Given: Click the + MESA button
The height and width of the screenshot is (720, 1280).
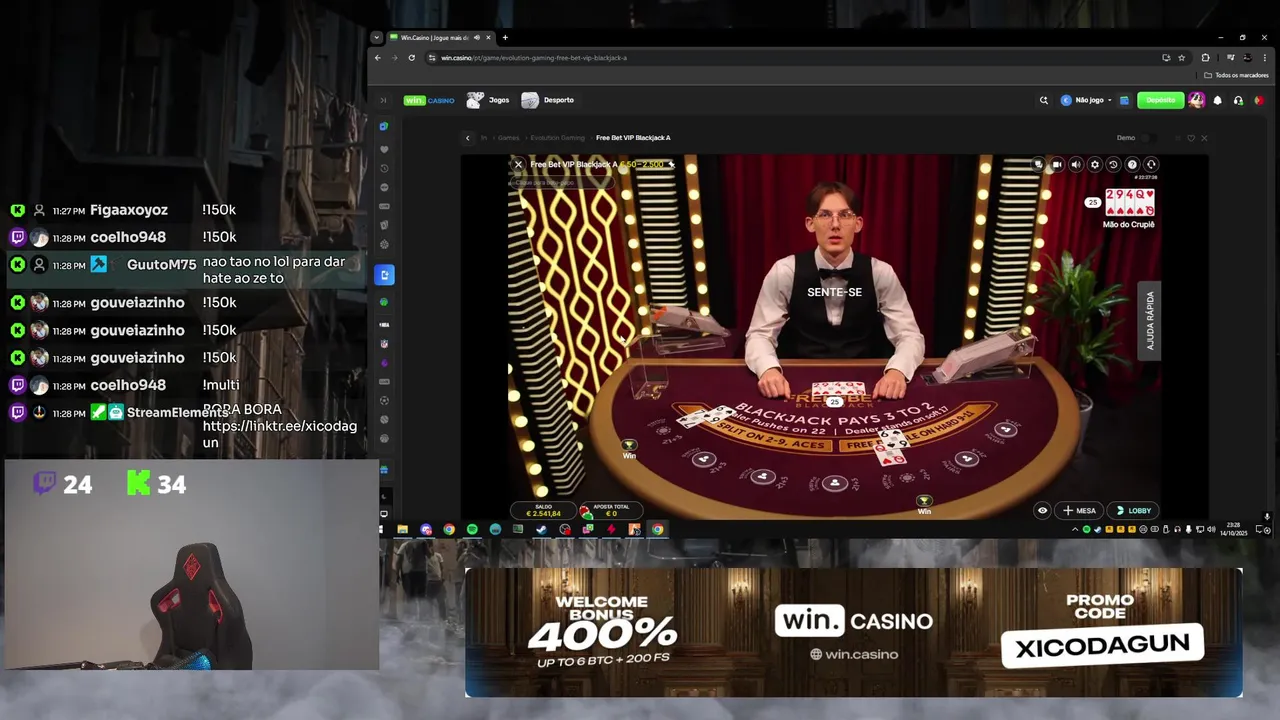Looking at the screenshot, I should pos(1080,510).
